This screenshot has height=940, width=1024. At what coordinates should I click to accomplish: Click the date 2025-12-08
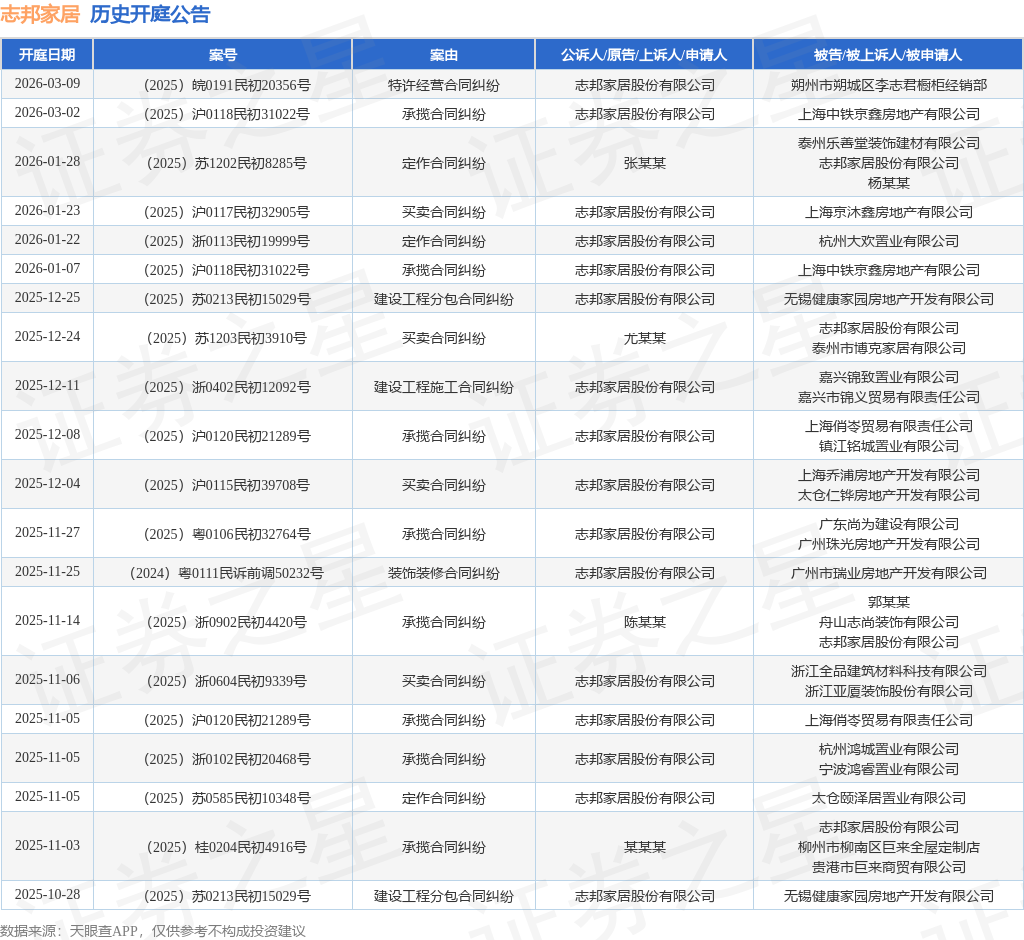tap(48, 434)
